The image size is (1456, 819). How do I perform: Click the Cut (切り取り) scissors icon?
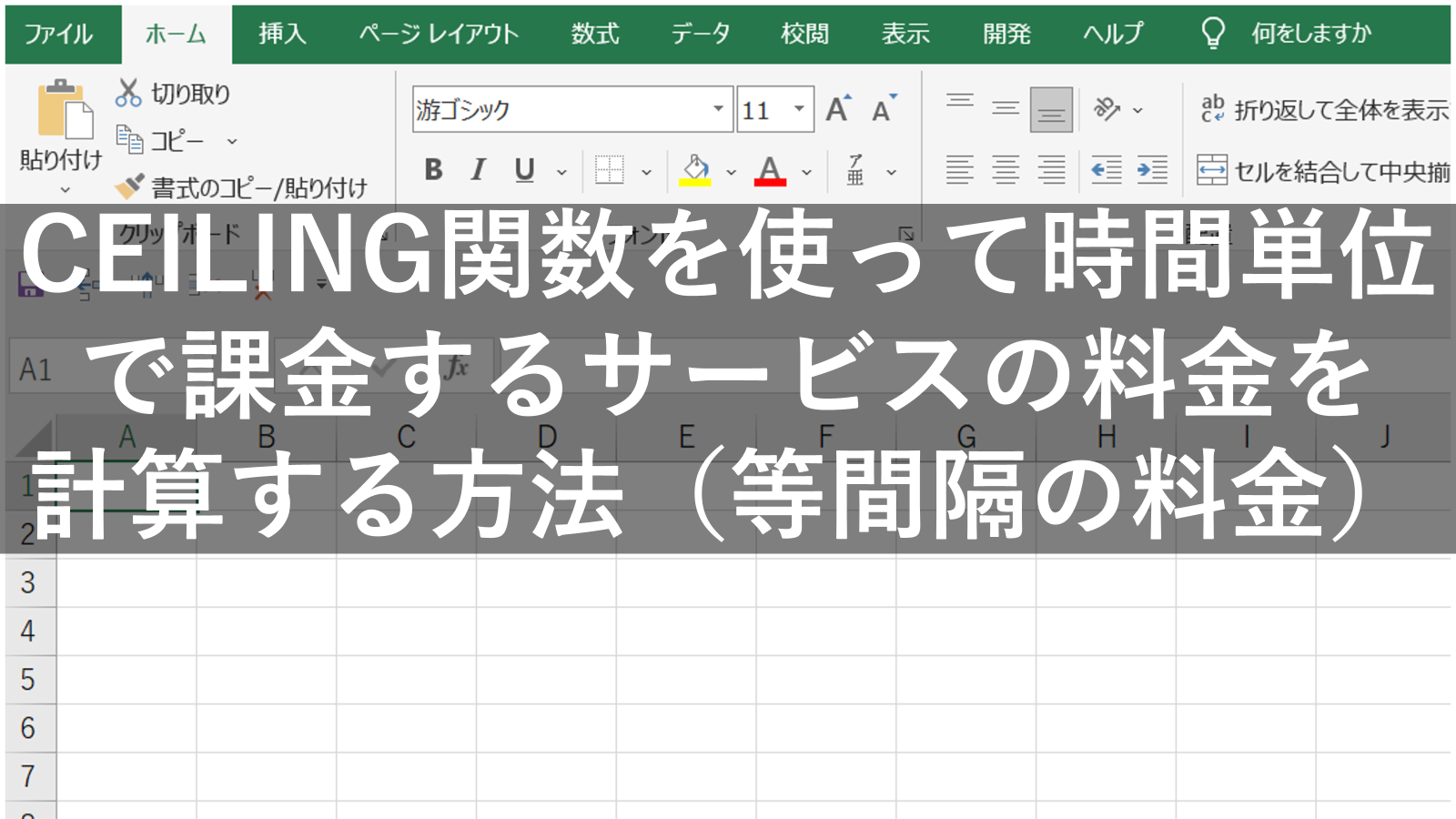click(128, 93)
